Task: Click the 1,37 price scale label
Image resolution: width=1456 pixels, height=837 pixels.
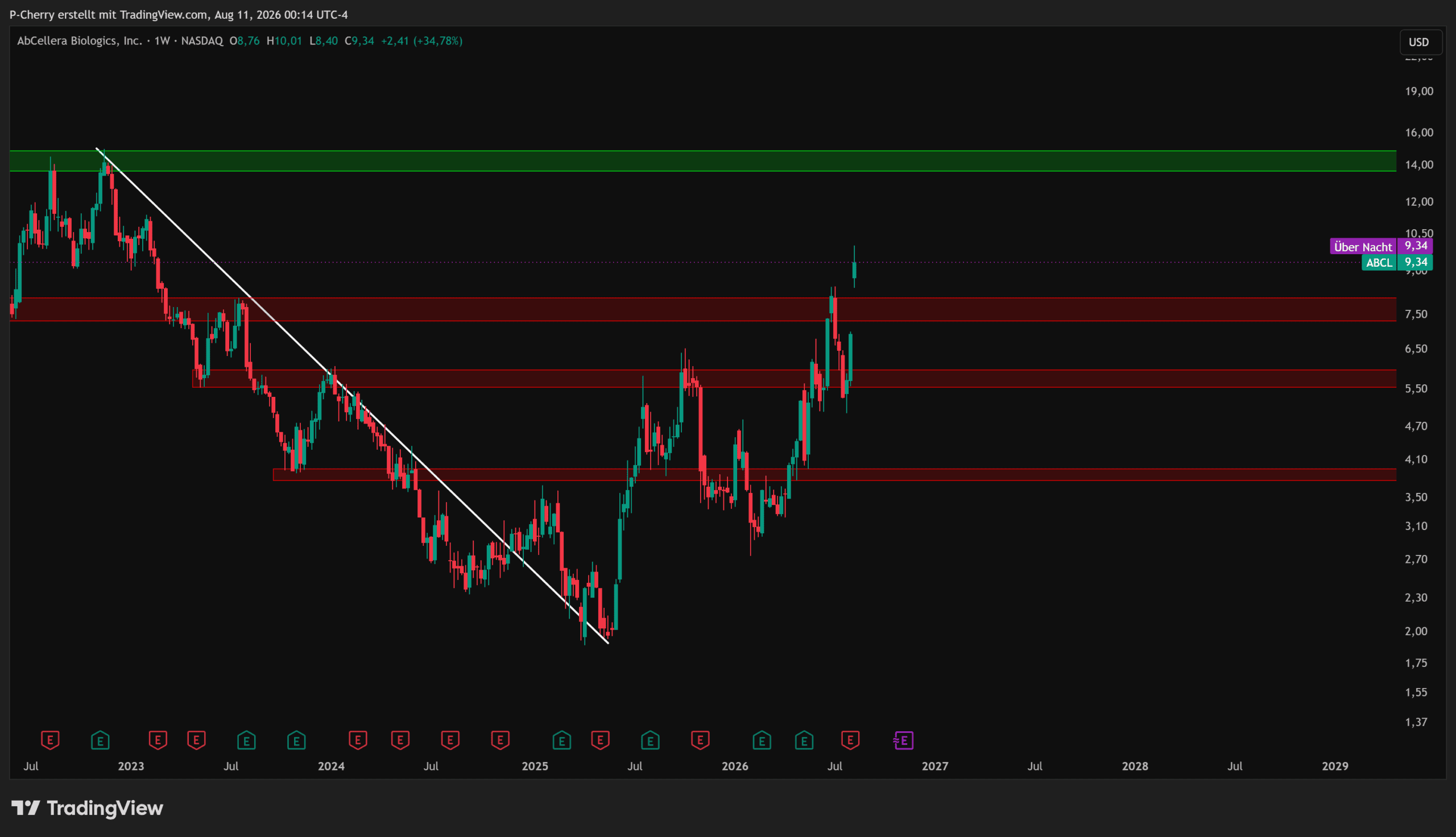Action: pos(1416,722)
